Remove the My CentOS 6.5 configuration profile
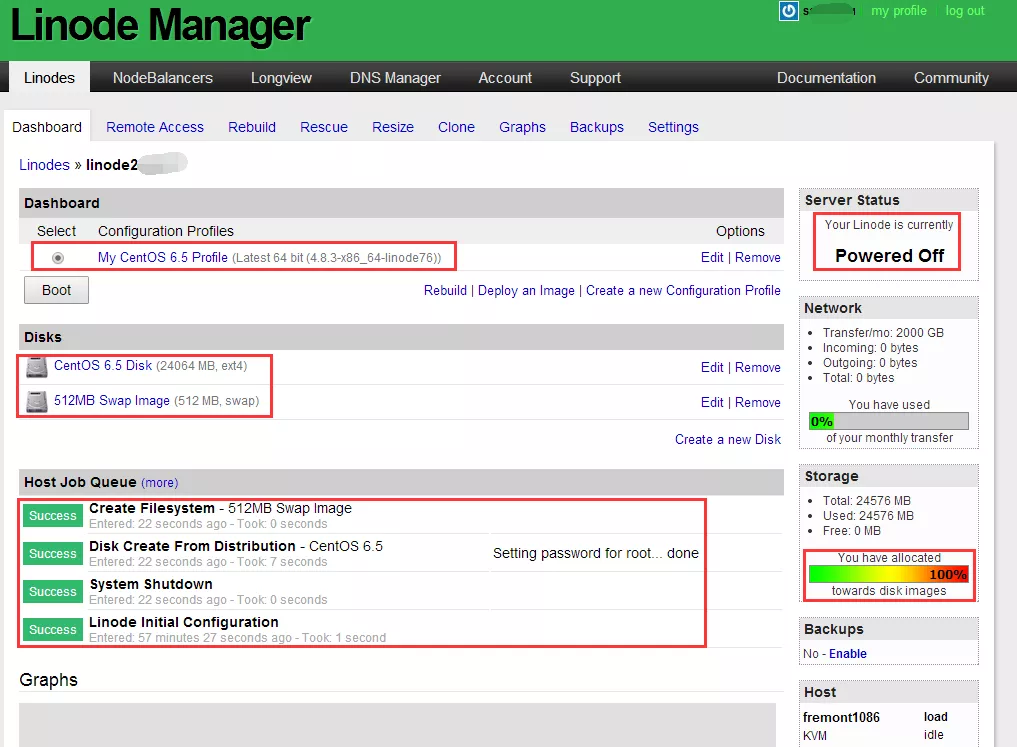 [758, 257]
